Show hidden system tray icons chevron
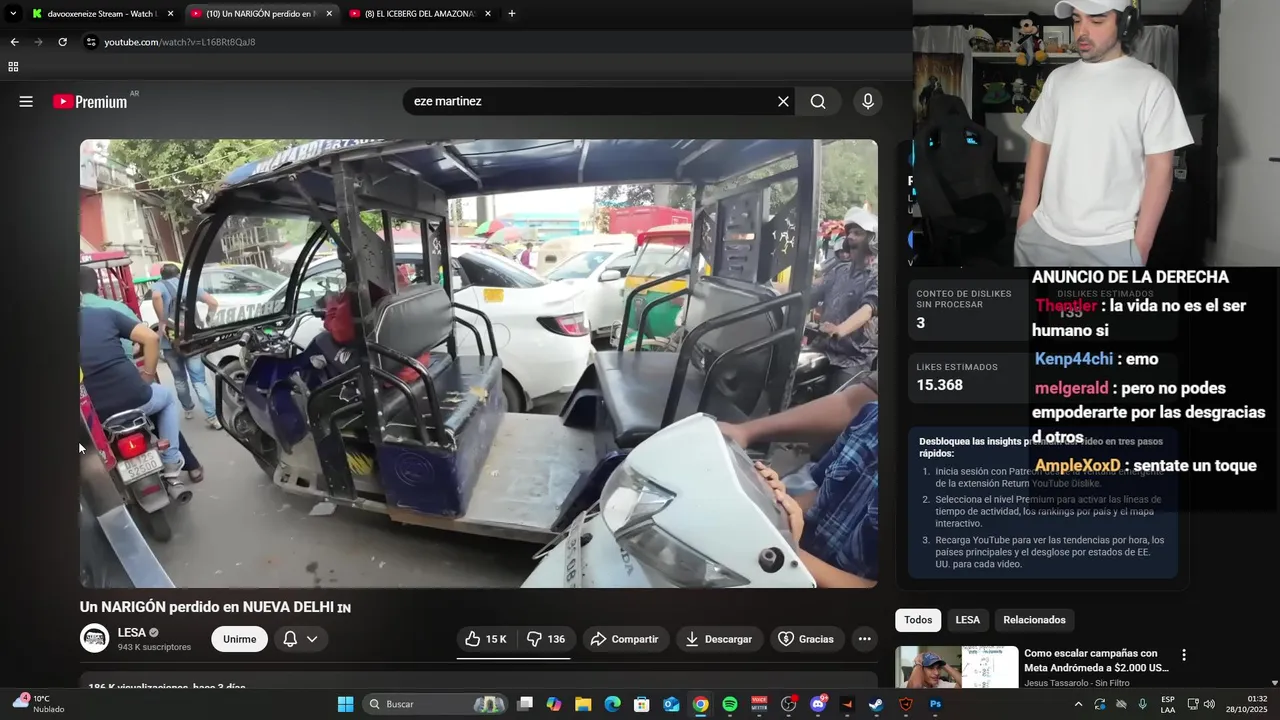Viewport: 1280px width, 720px height. [x=1078, y=704]
